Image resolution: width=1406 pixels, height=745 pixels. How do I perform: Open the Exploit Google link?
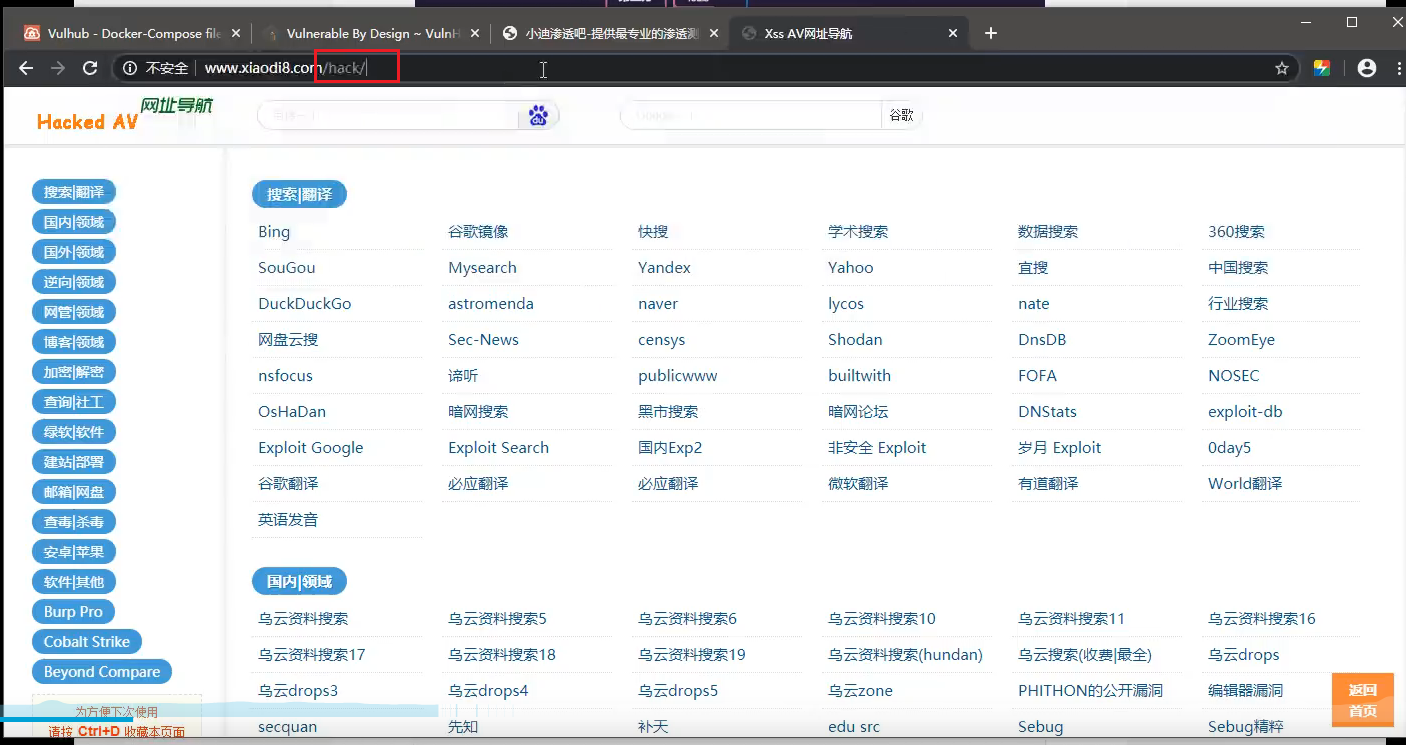click(311, 448)
